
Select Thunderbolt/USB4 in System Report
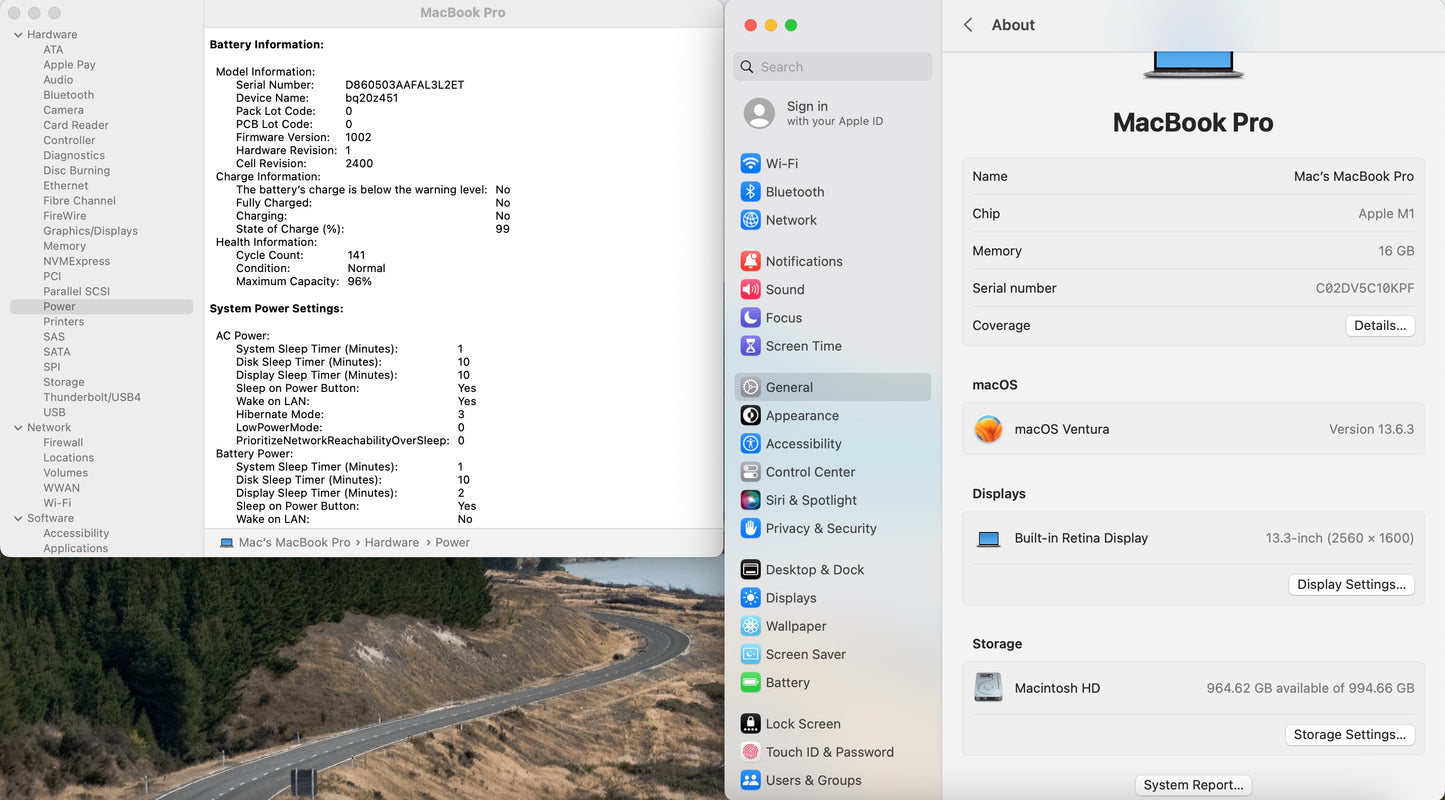91,397
